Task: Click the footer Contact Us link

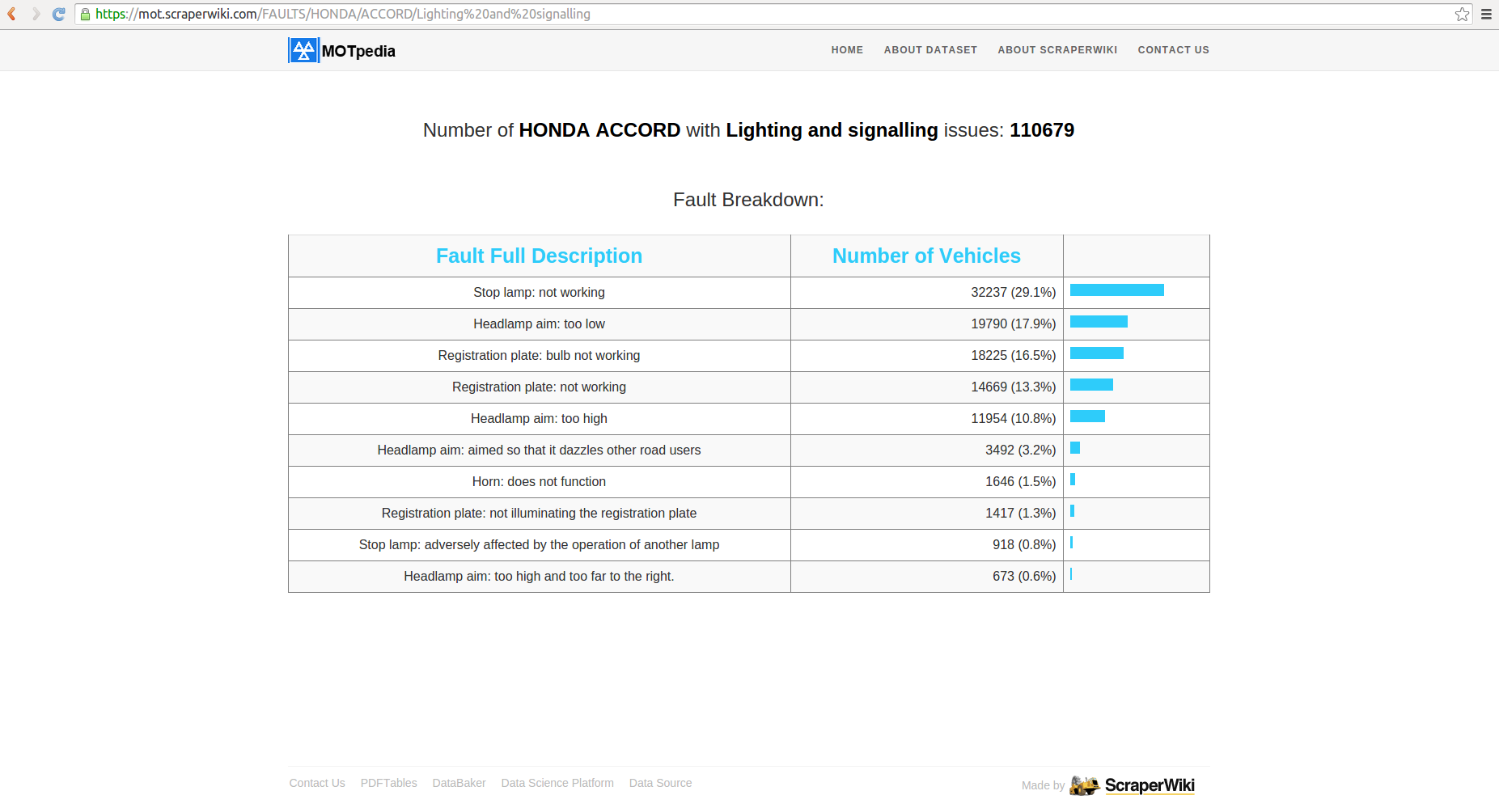Action: coord(317,783)
